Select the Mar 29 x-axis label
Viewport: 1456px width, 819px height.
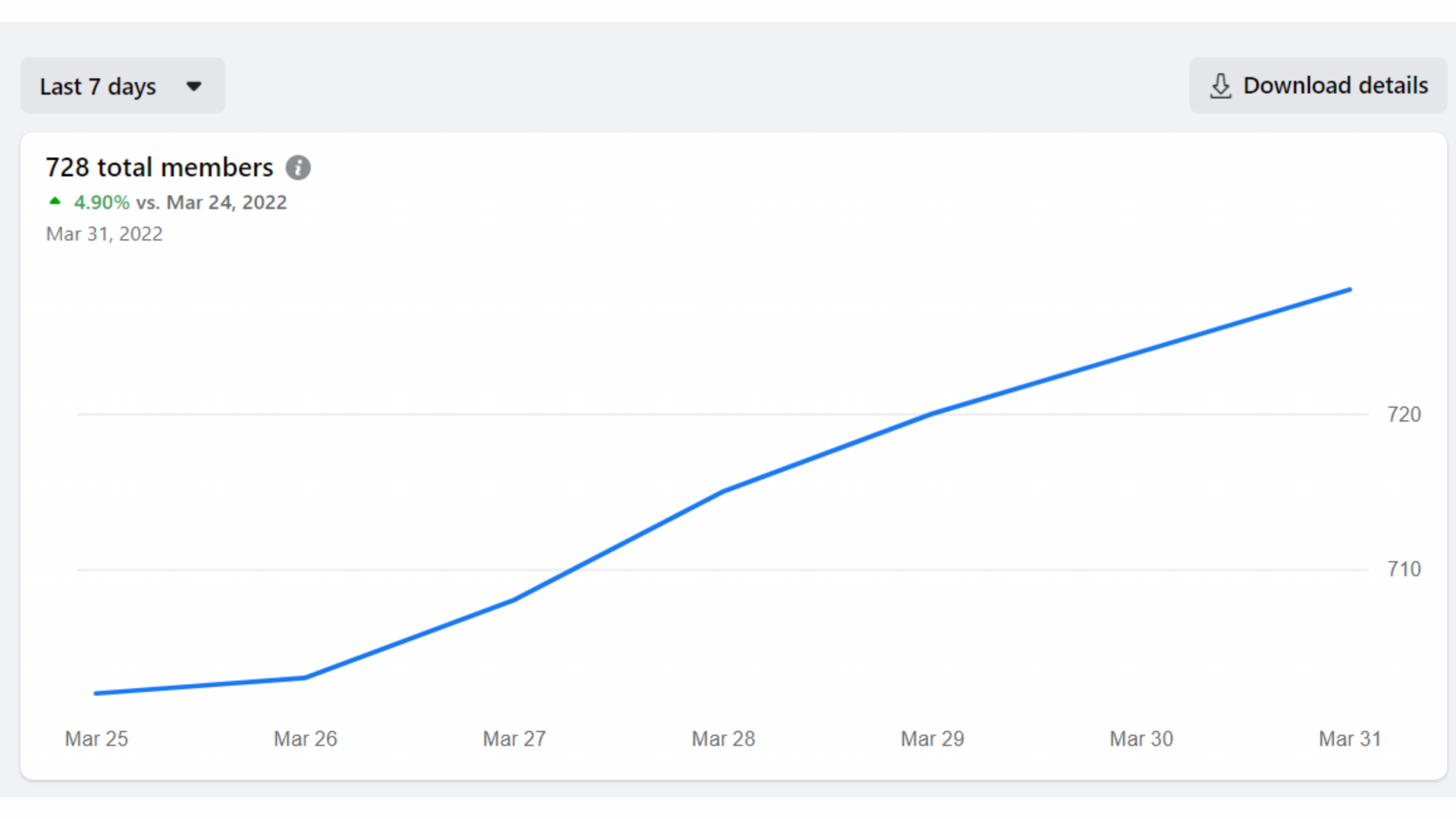pyautogui.click(x=932, y=739)
